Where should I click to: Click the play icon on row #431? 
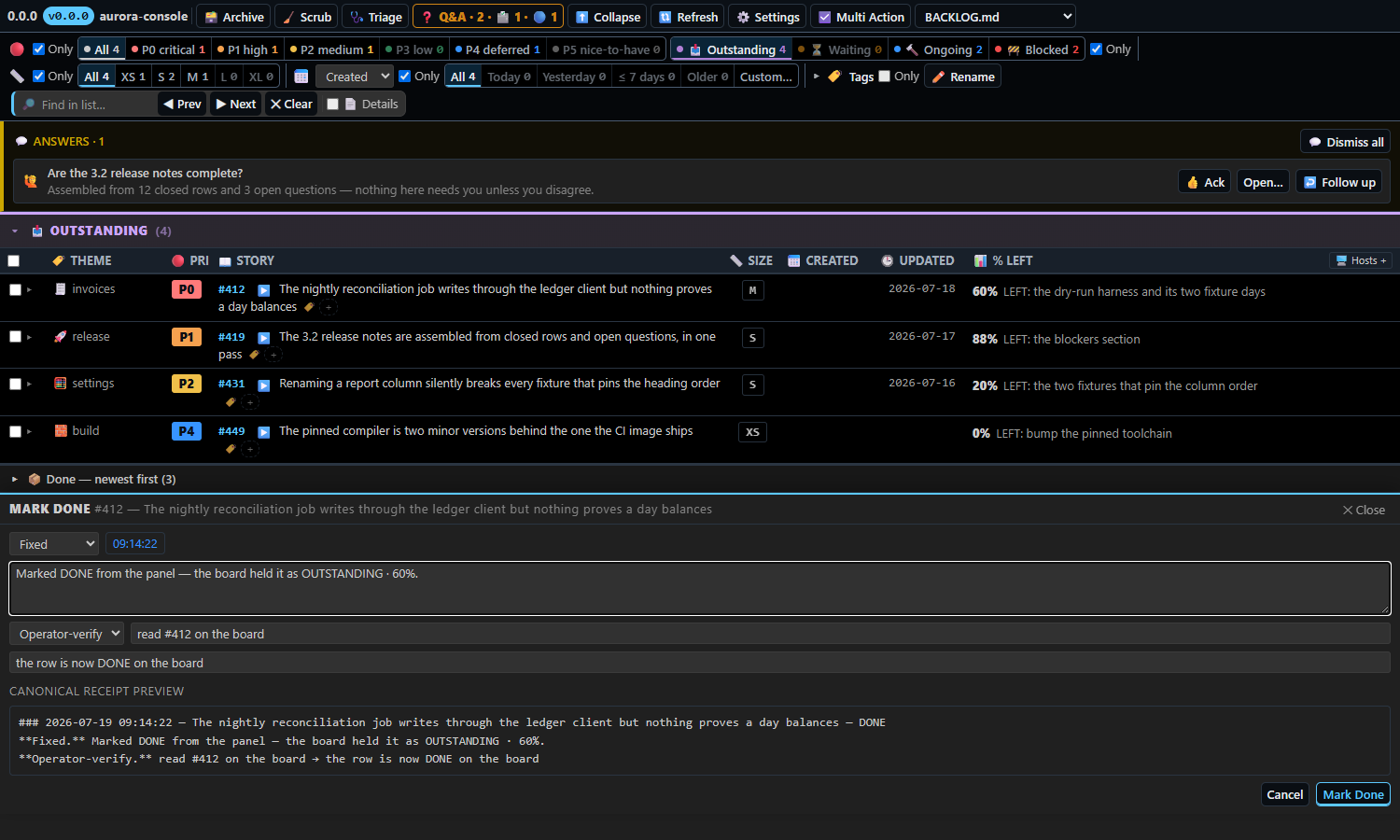263,385
